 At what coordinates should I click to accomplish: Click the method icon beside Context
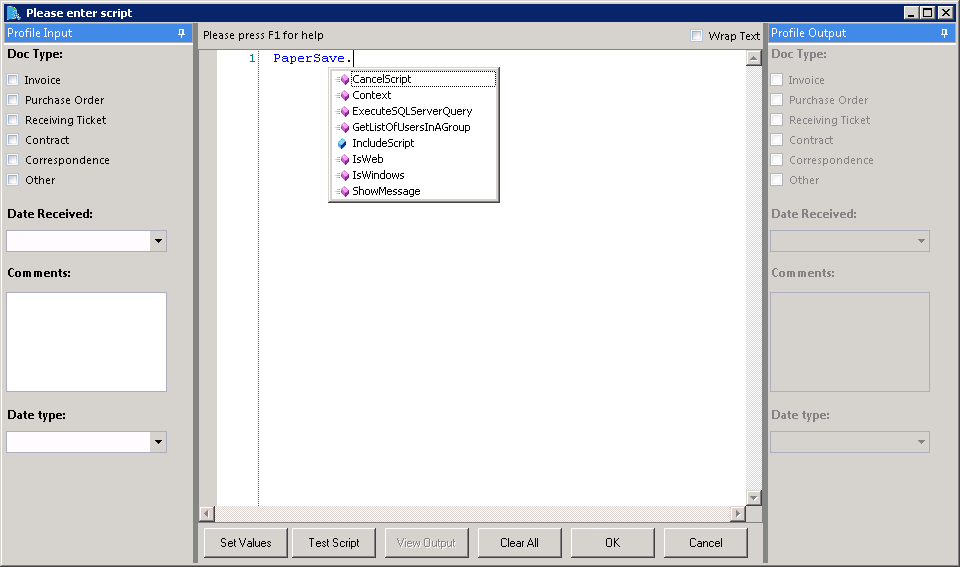point(343,95)
